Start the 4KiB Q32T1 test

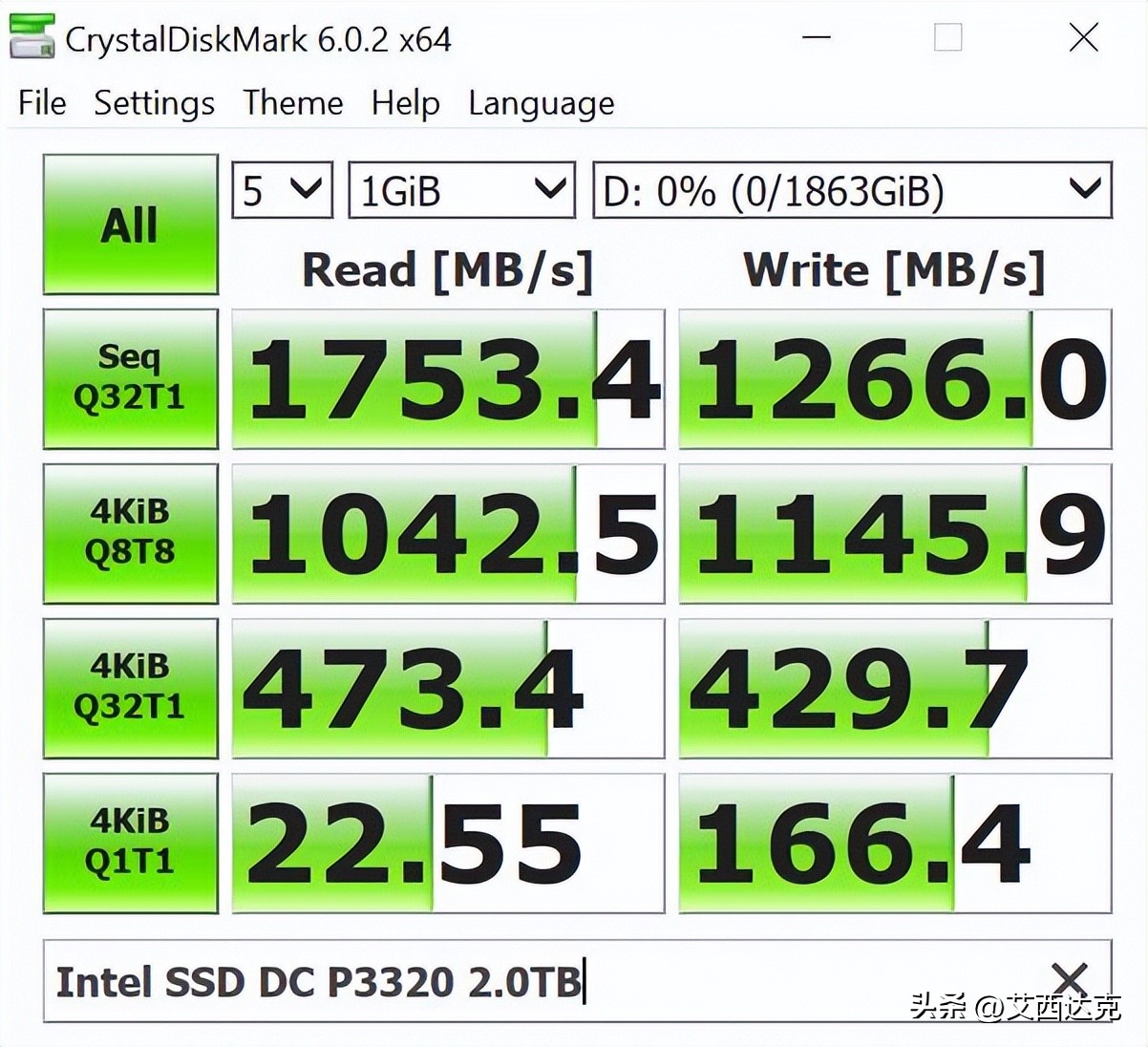coord(131,688)
